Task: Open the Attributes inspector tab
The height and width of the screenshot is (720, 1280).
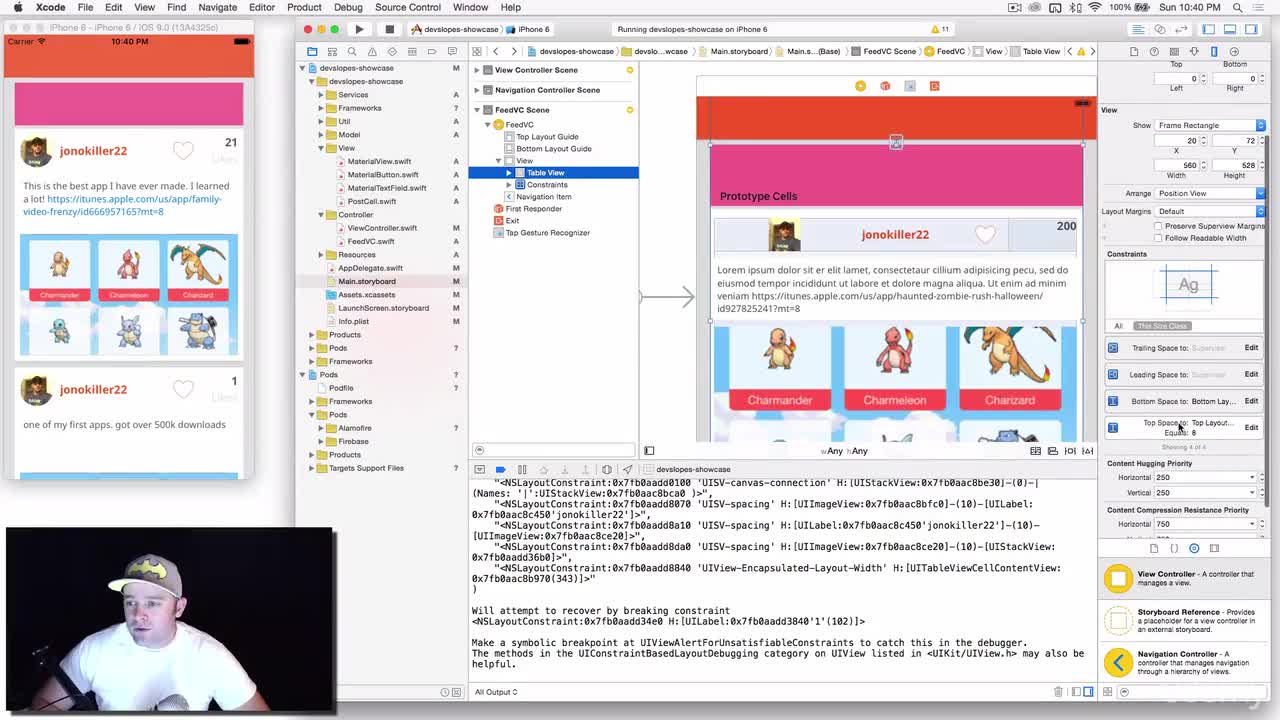Action: [x=1193, y=51]
